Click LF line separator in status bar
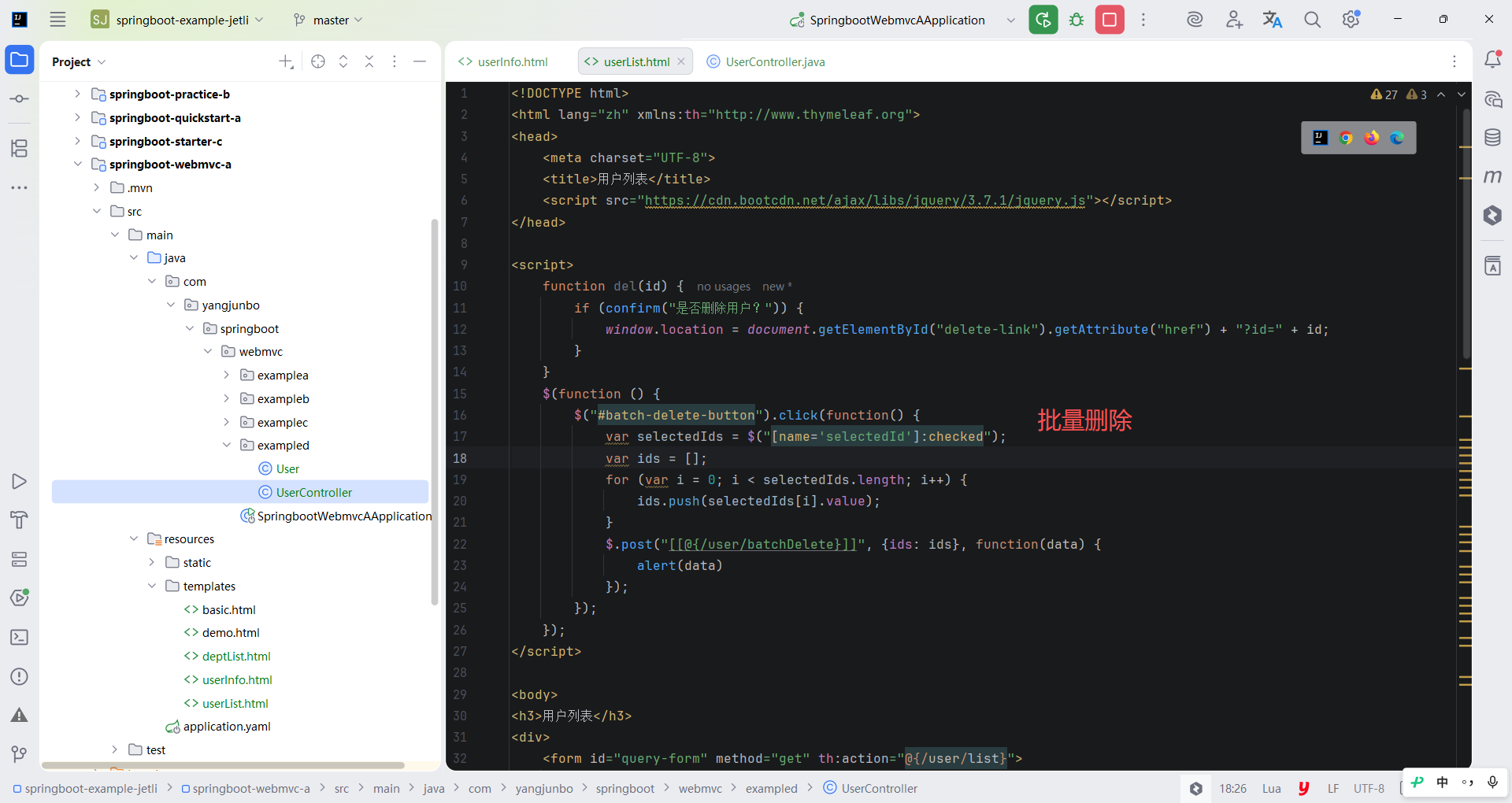 [1333, 788]
